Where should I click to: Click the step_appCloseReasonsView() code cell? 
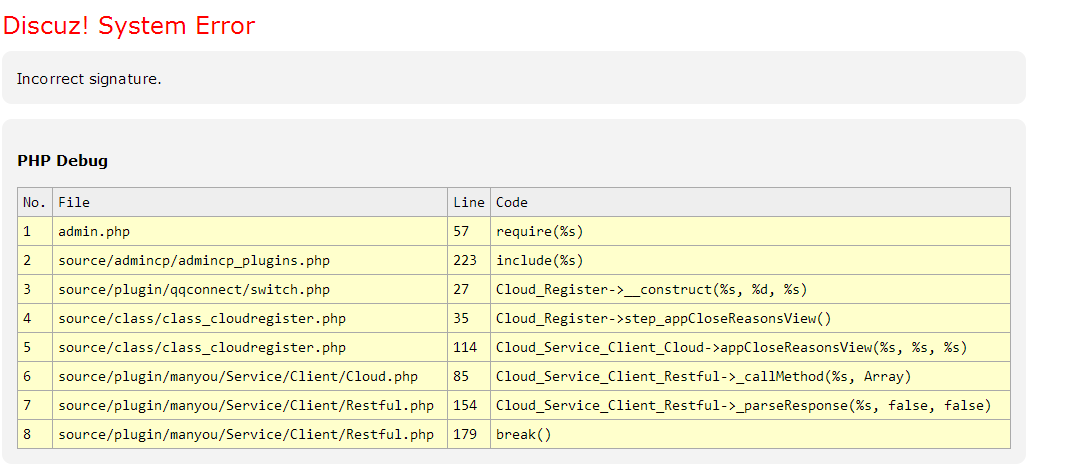click(664, 318)
